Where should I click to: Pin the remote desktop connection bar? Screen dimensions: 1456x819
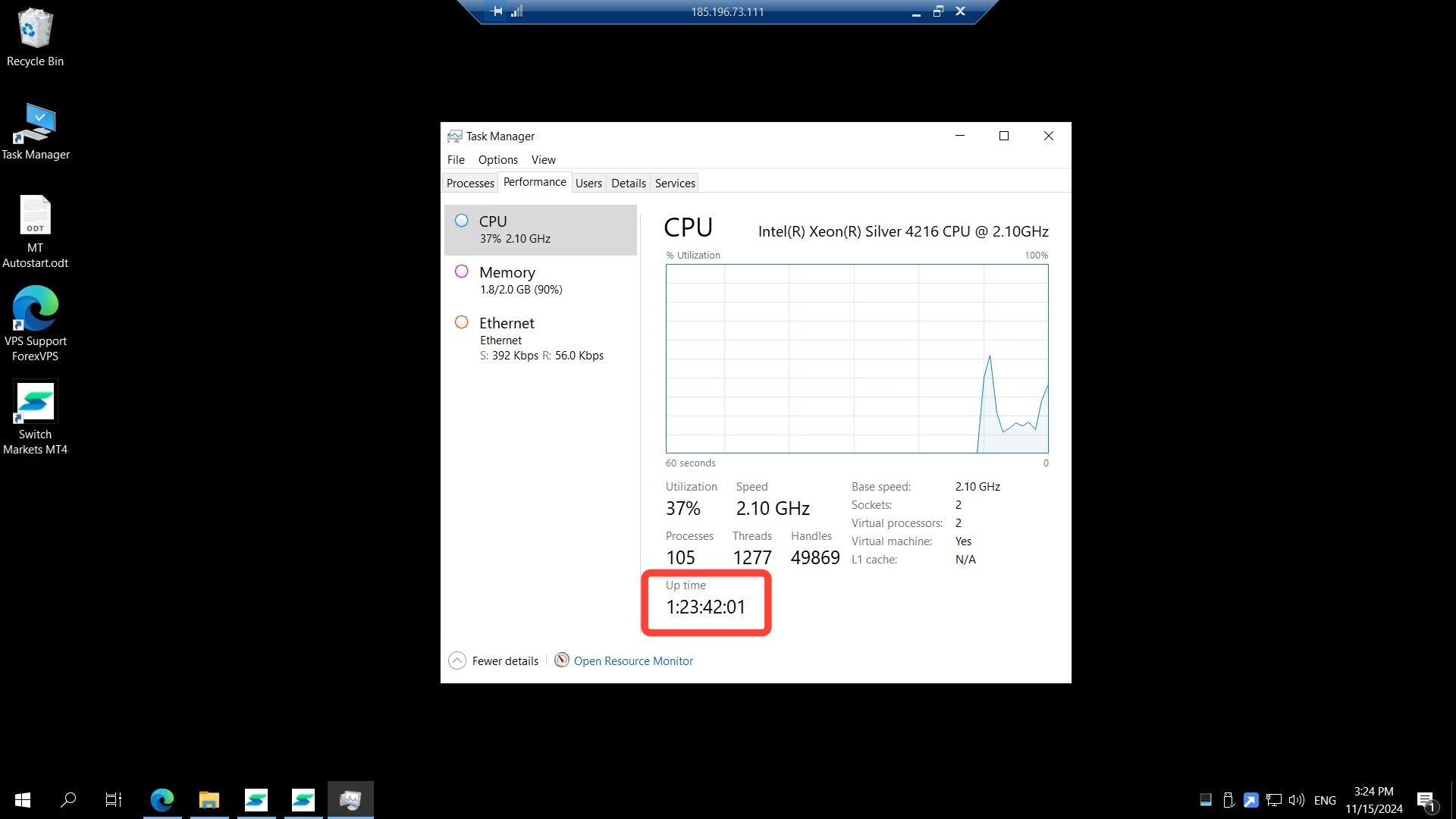496,11
